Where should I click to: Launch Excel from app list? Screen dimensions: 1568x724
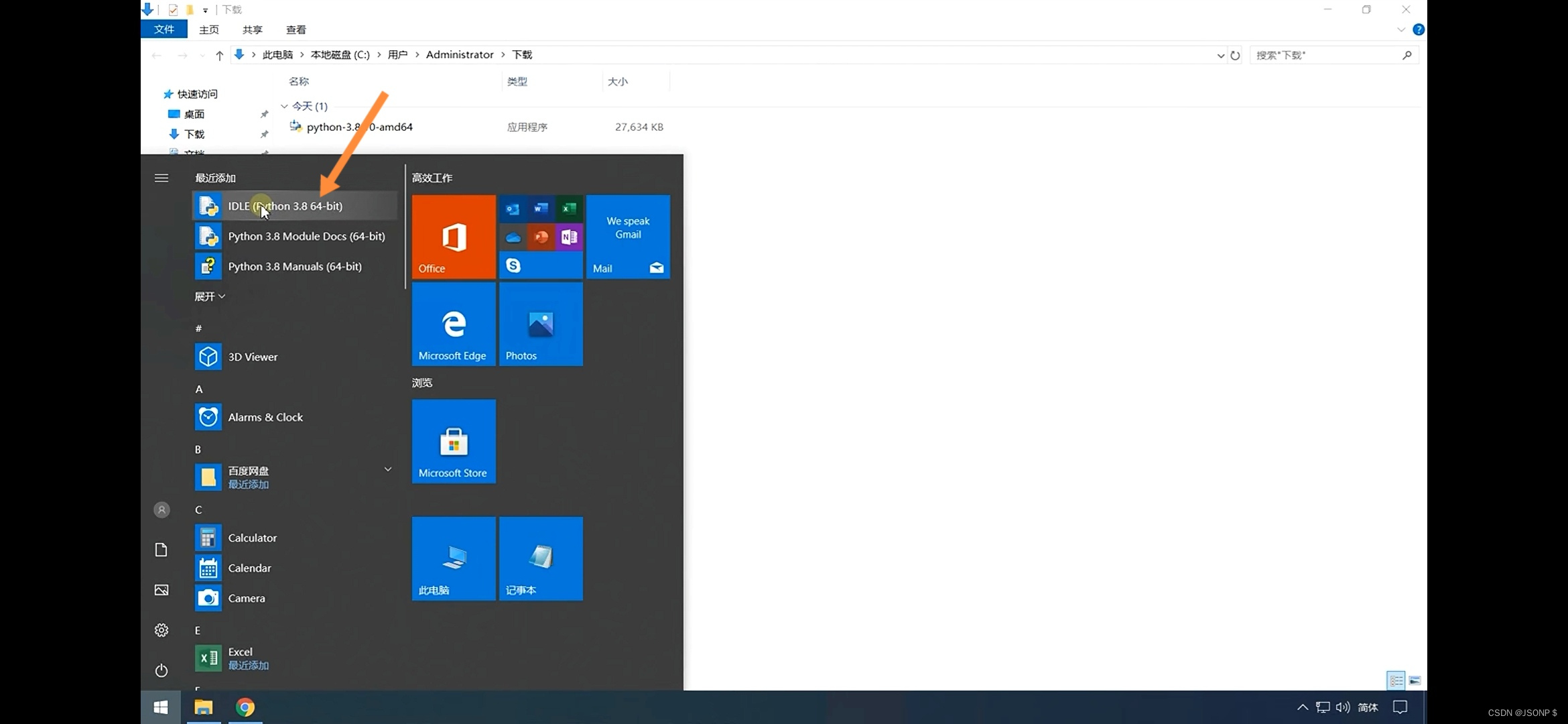(295, 658)
